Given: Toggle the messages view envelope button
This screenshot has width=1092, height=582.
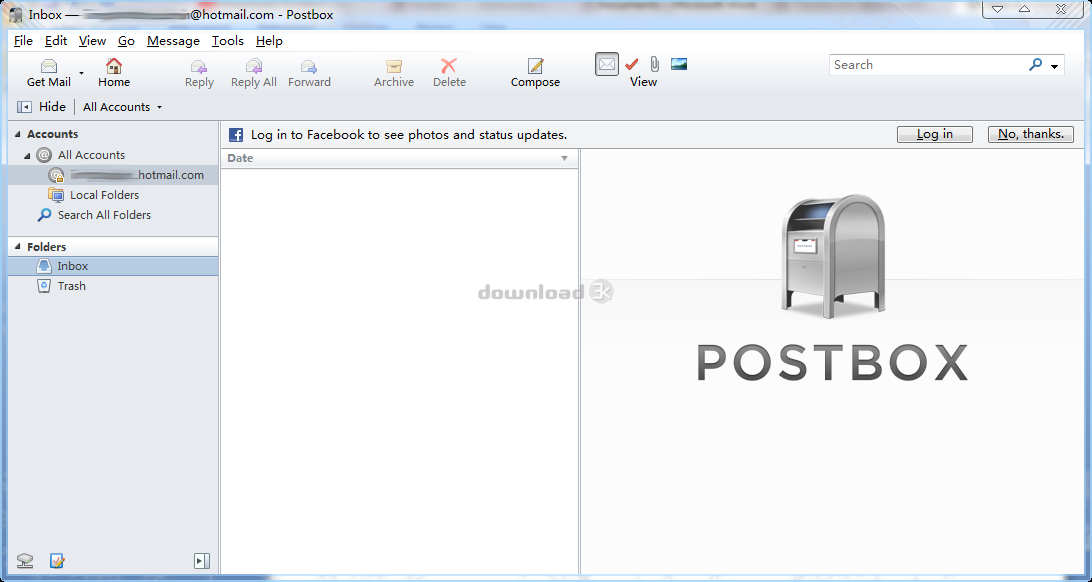Looking at the screenshot, I should tap(607, 65).
